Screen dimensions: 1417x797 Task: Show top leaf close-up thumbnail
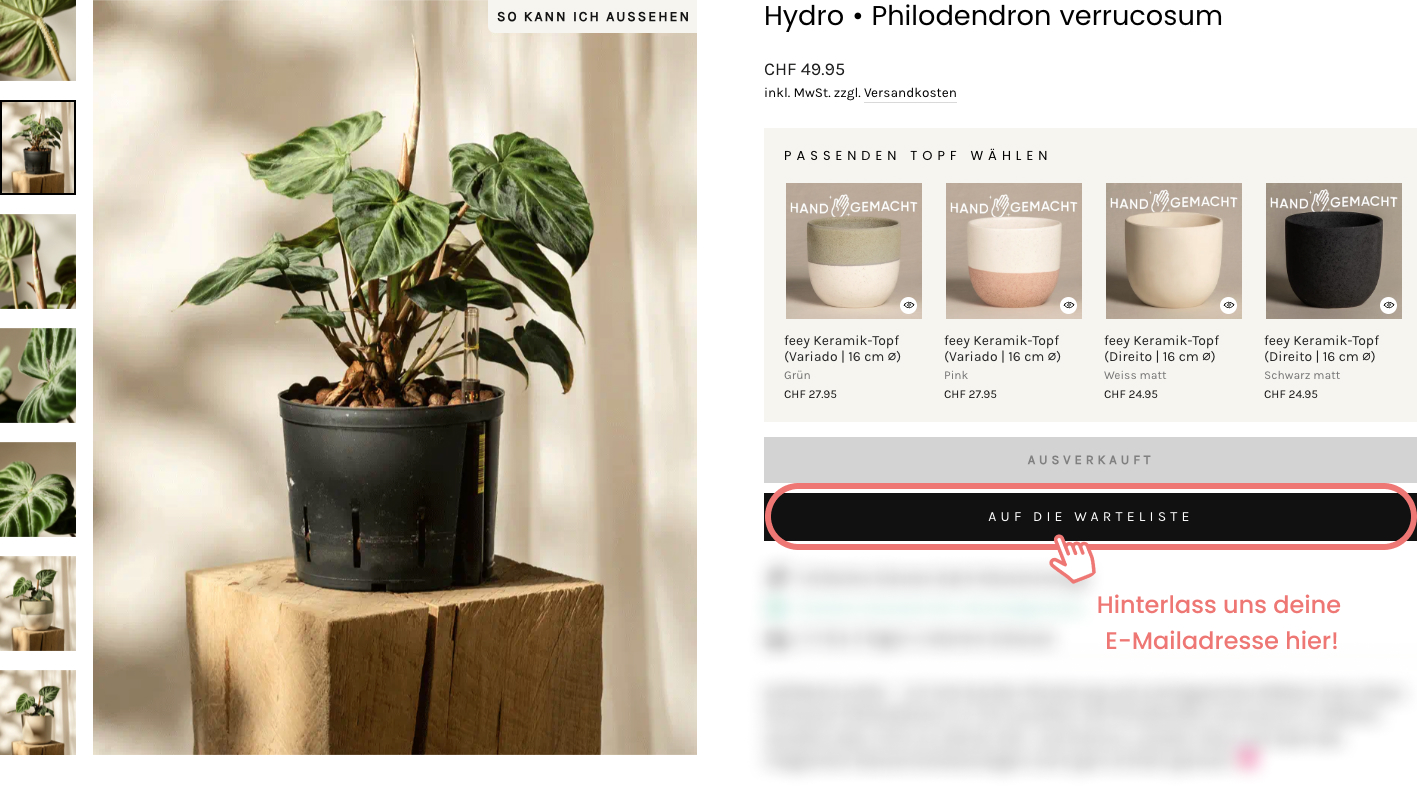[x=38, y=40]
